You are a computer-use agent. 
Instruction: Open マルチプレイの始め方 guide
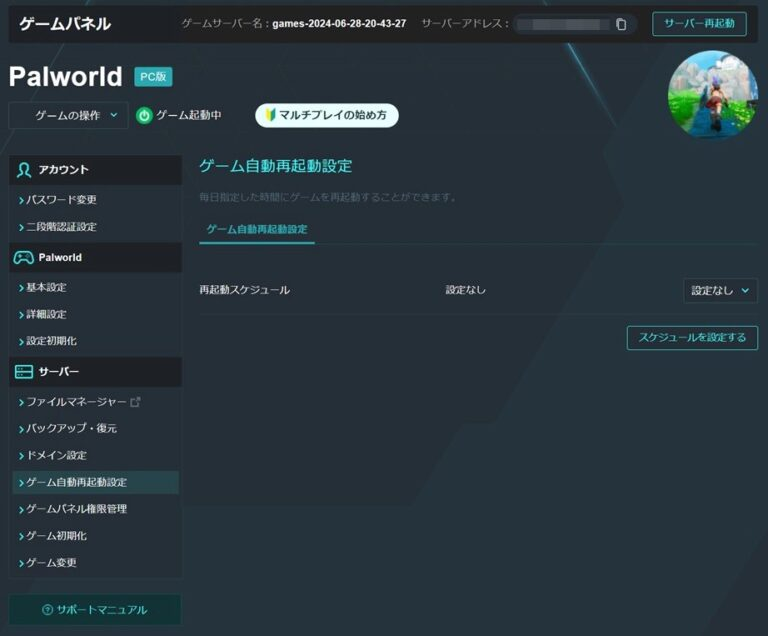click(327, 115)
